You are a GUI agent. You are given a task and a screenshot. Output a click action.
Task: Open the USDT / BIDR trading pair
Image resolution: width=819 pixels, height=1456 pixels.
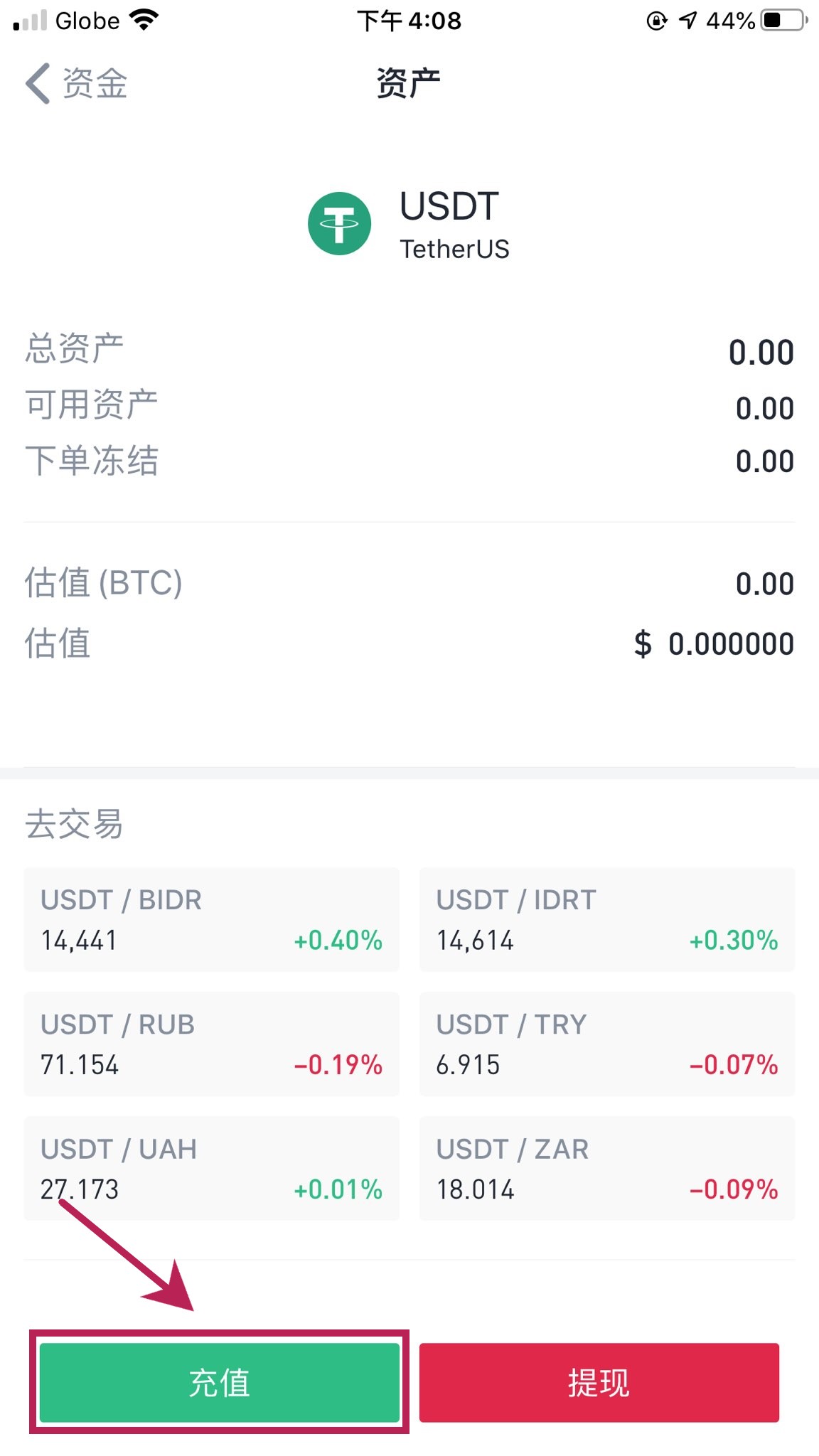211,919
